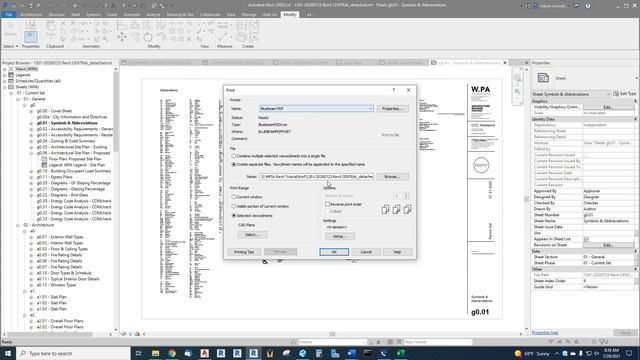The width and height of the screenshot is (640, 360).
Task: Select a0.10 - Door Types & Schedule sheet
Action: click(64, 273)
